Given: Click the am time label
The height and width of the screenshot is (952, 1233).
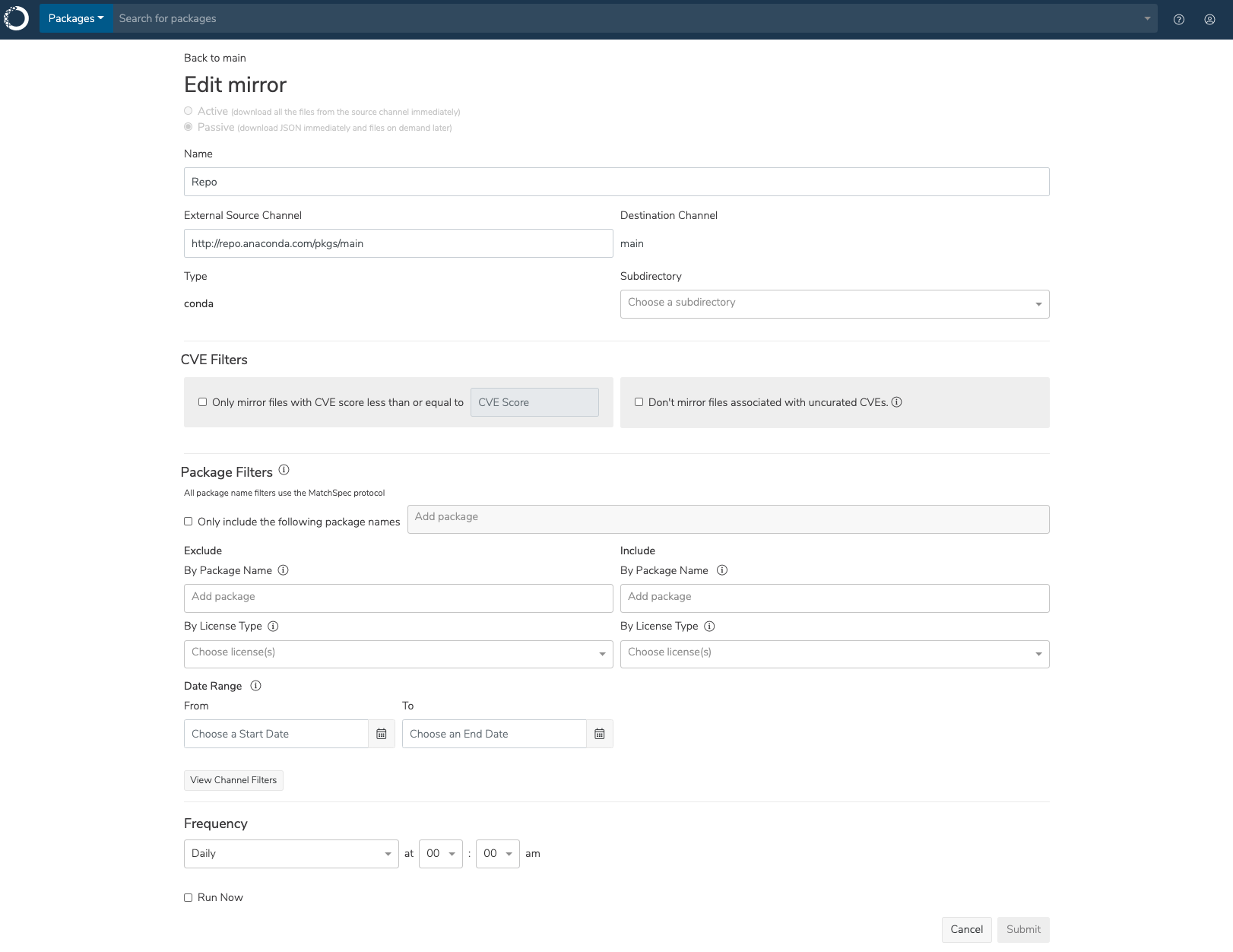Looking at the screenshot, I should [x=533, y=854].
